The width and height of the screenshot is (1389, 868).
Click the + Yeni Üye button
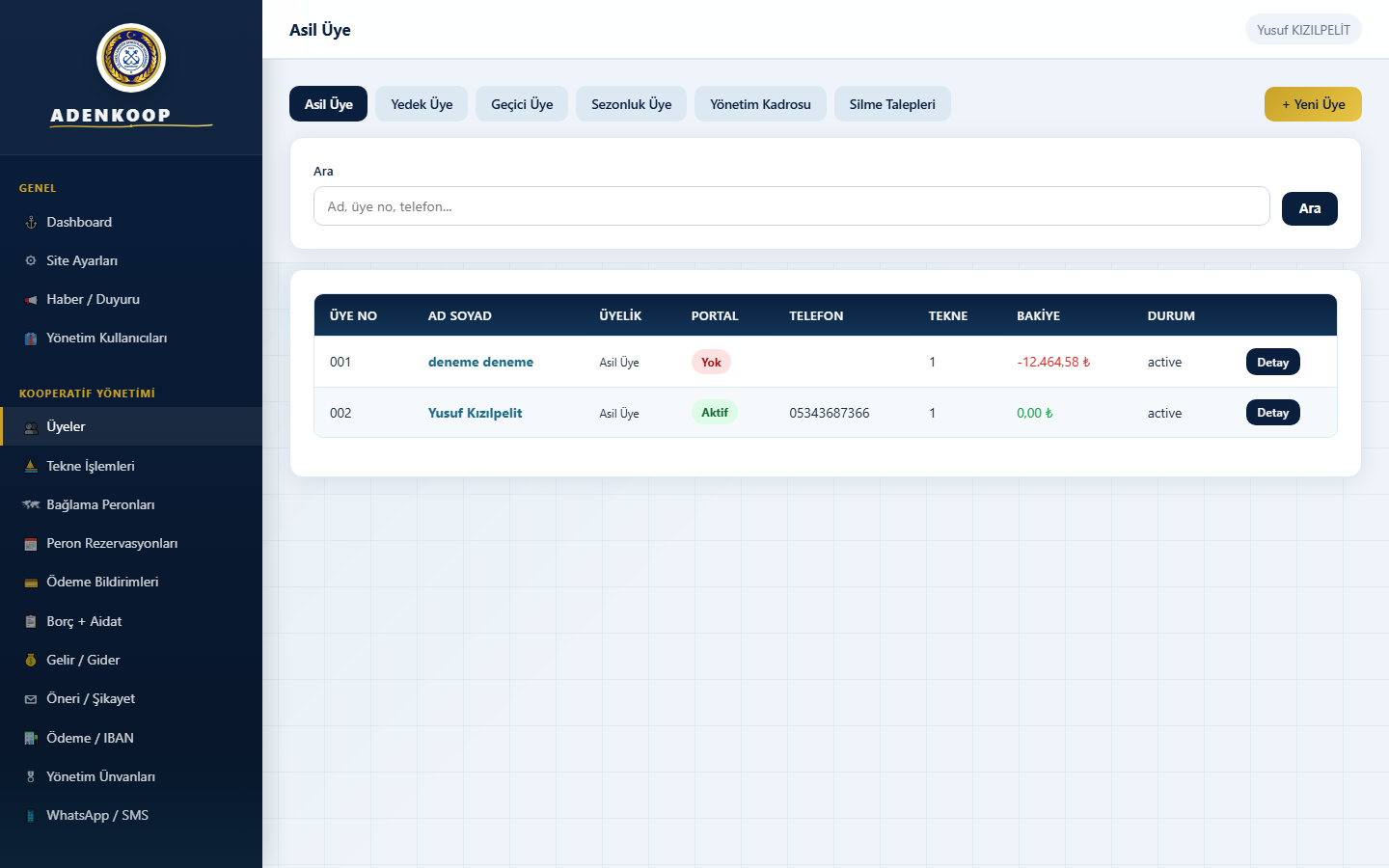1313,104
